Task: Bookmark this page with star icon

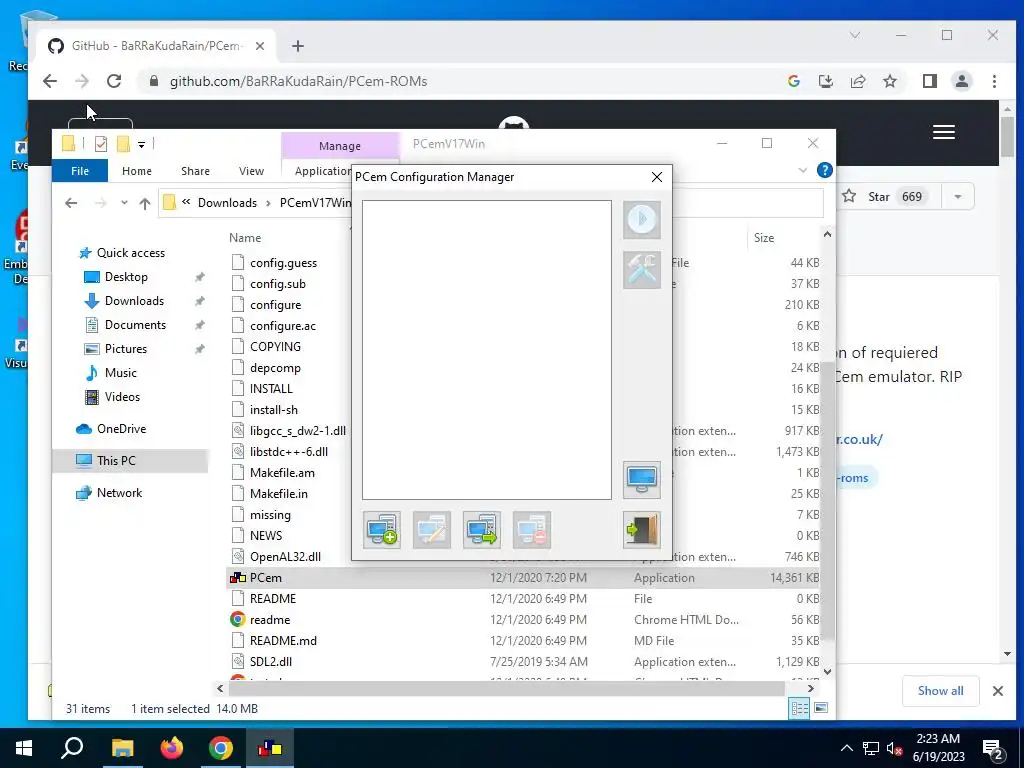Action: (889, 81)
